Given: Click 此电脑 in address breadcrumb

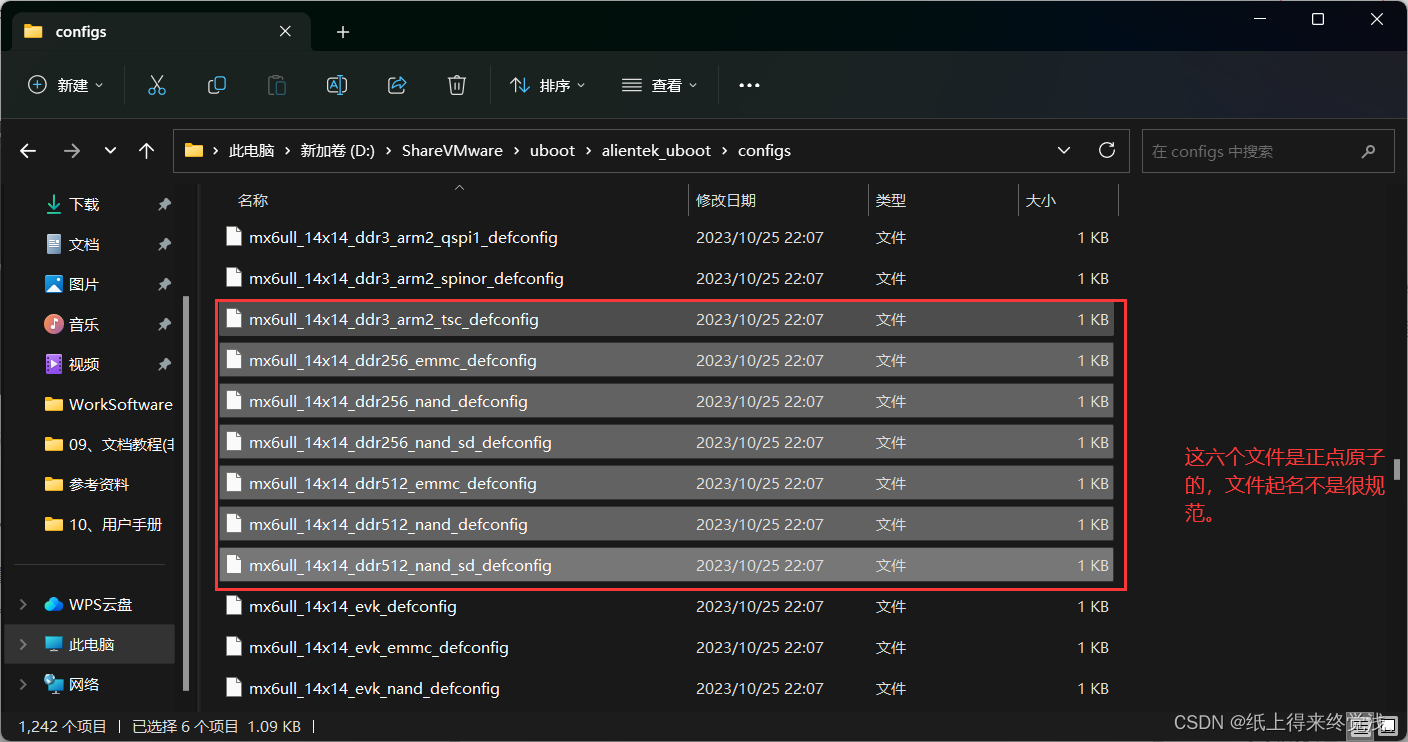Looking at the screenshot, I should [x=251, y=151].
